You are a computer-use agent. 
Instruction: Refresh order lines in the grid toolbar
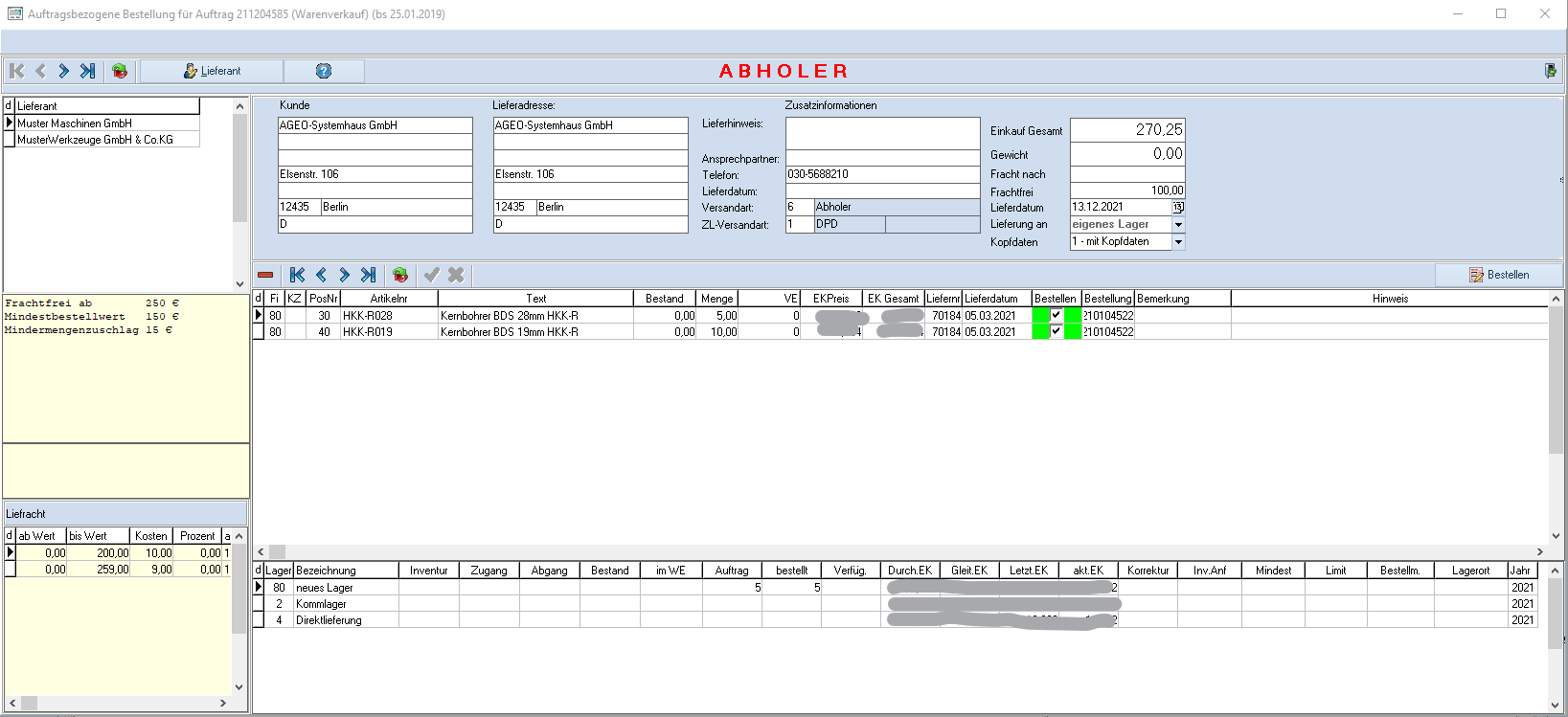tap(400, 275)
